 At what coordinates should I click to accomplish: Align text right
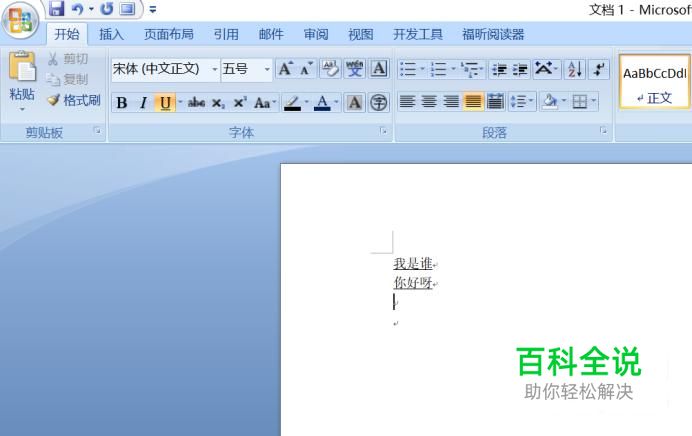pos(451,102)
